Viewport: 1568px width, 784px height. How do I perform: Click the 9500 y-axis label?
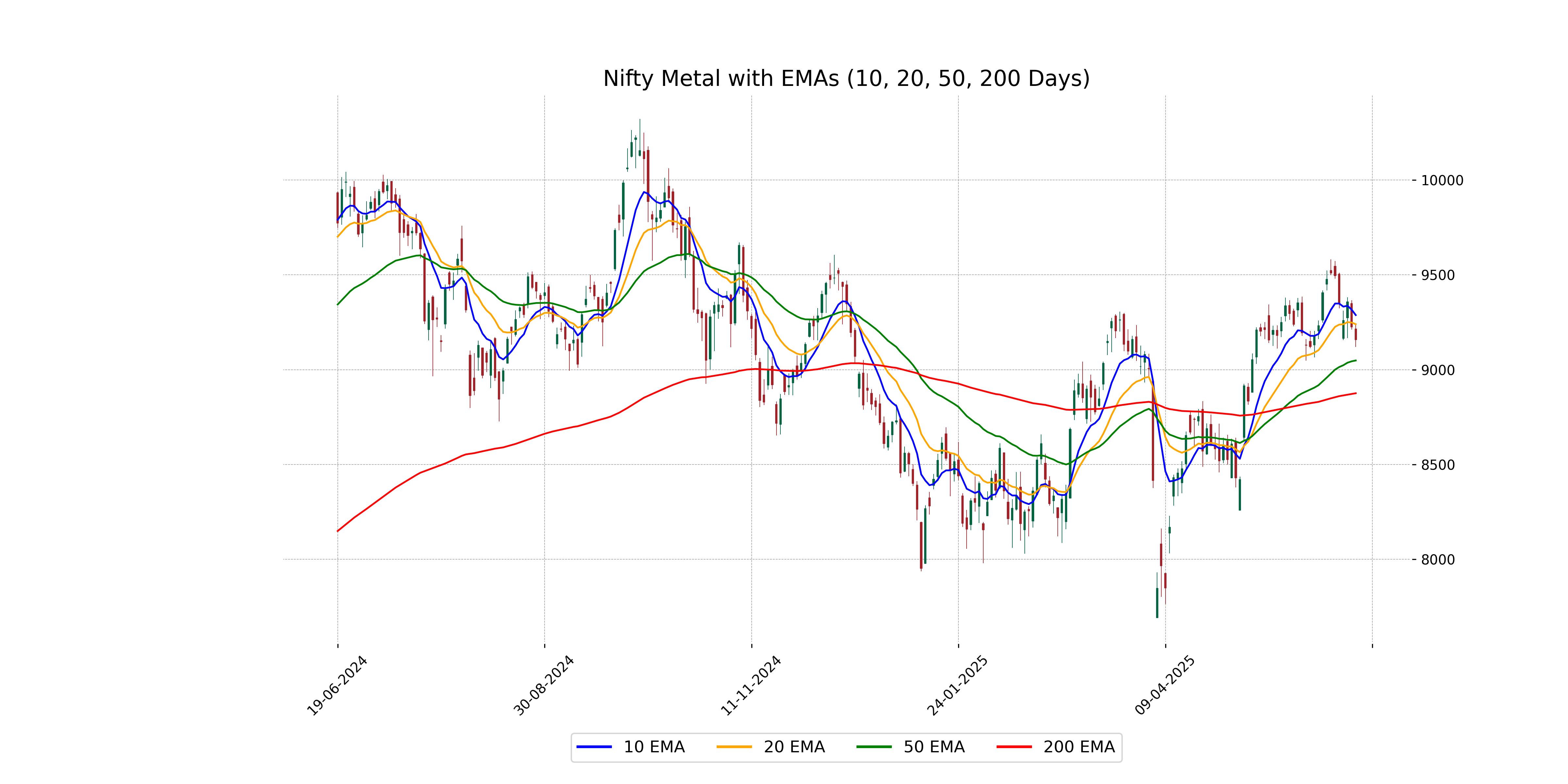pyautogui.click(x=1438, y=275)
